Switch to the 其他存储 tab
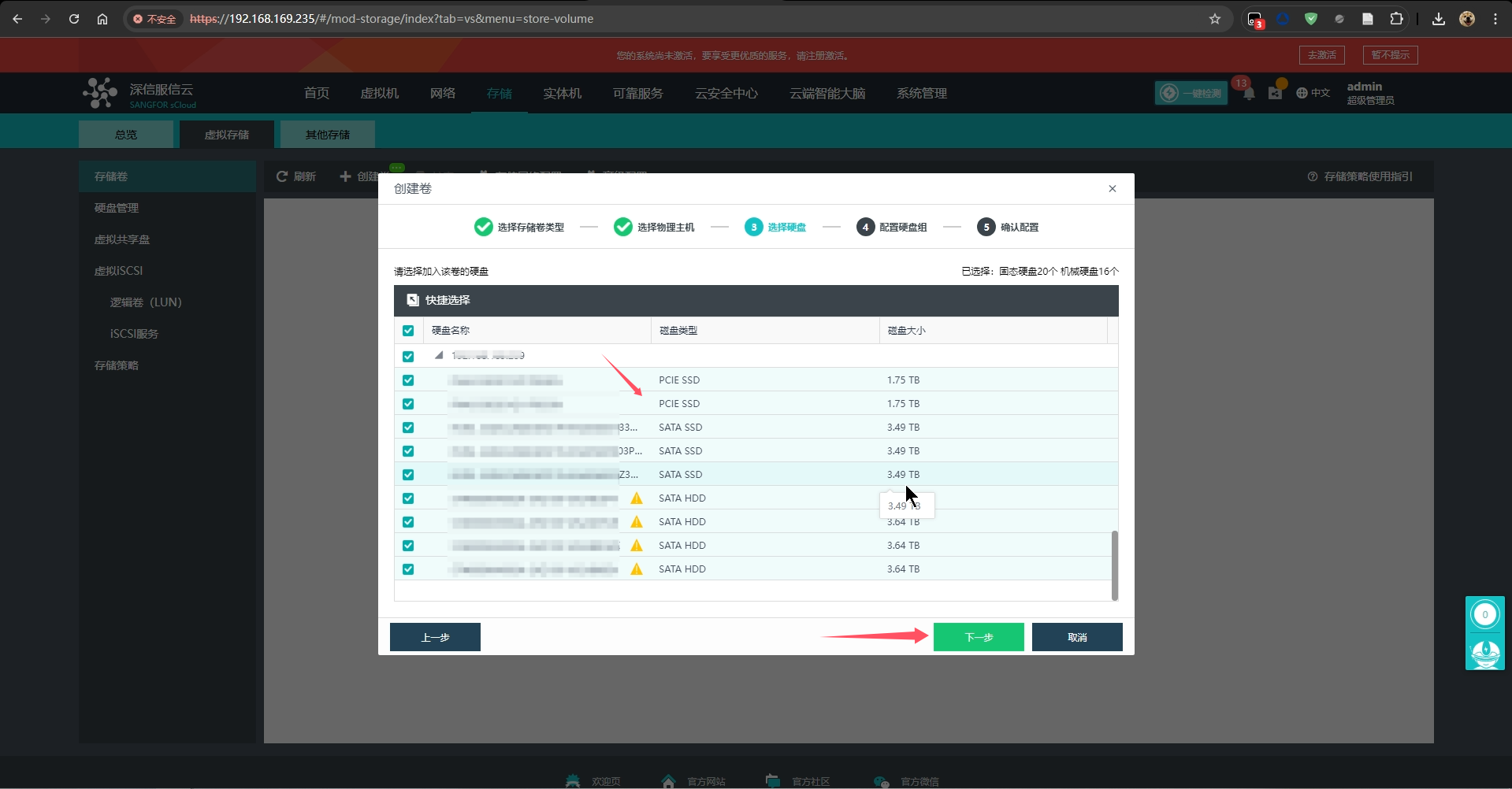The height and width of the screenshot is (789, 1512). 327,135
